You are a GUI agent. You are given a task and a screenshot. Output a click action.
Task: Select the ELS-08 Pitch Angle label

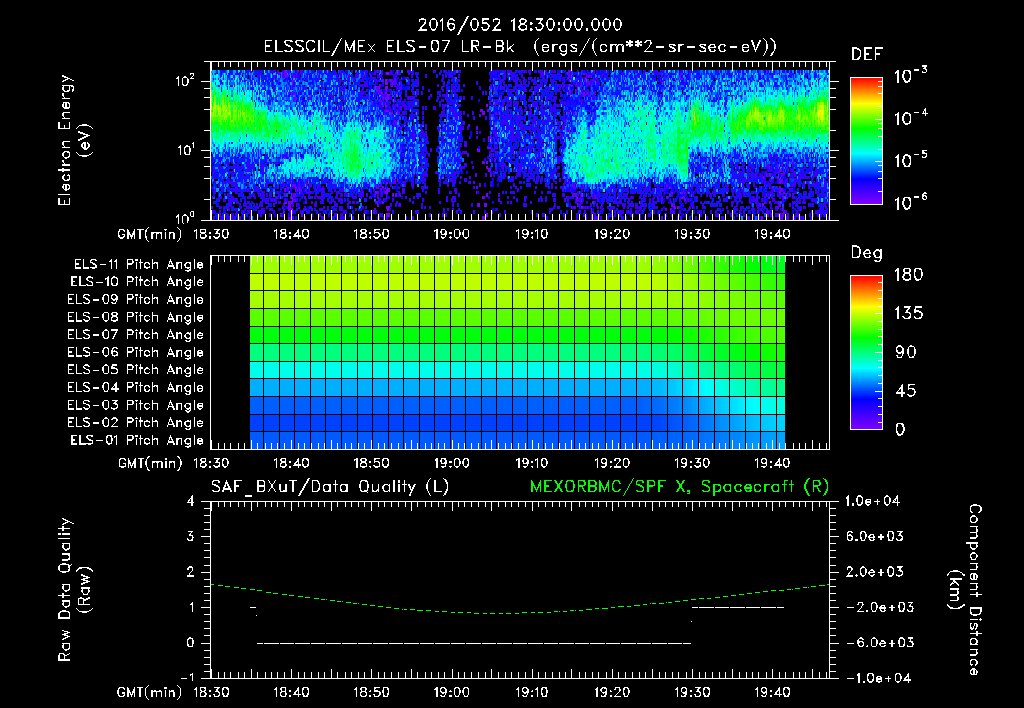coord(136,317)
